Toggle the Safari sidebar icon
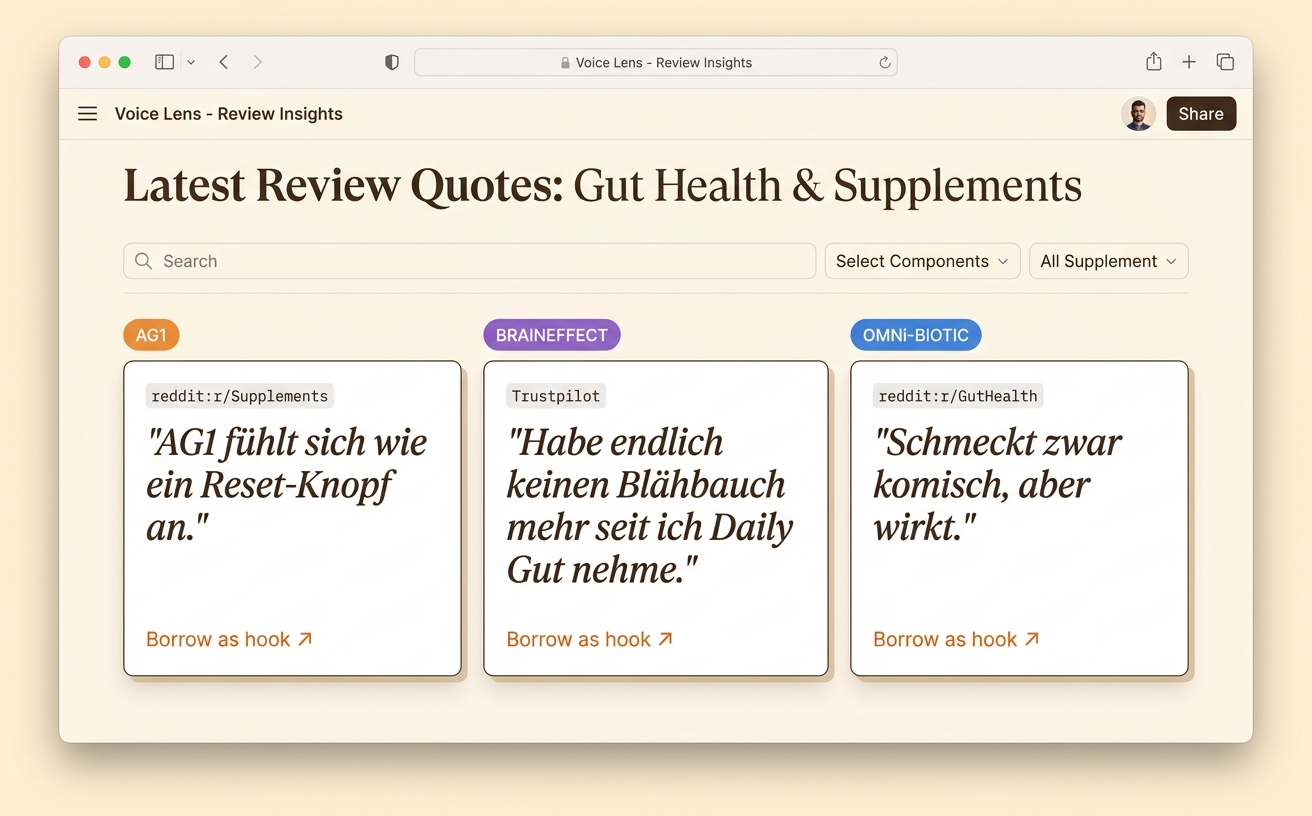1312x816 pixels. [165, 62]
